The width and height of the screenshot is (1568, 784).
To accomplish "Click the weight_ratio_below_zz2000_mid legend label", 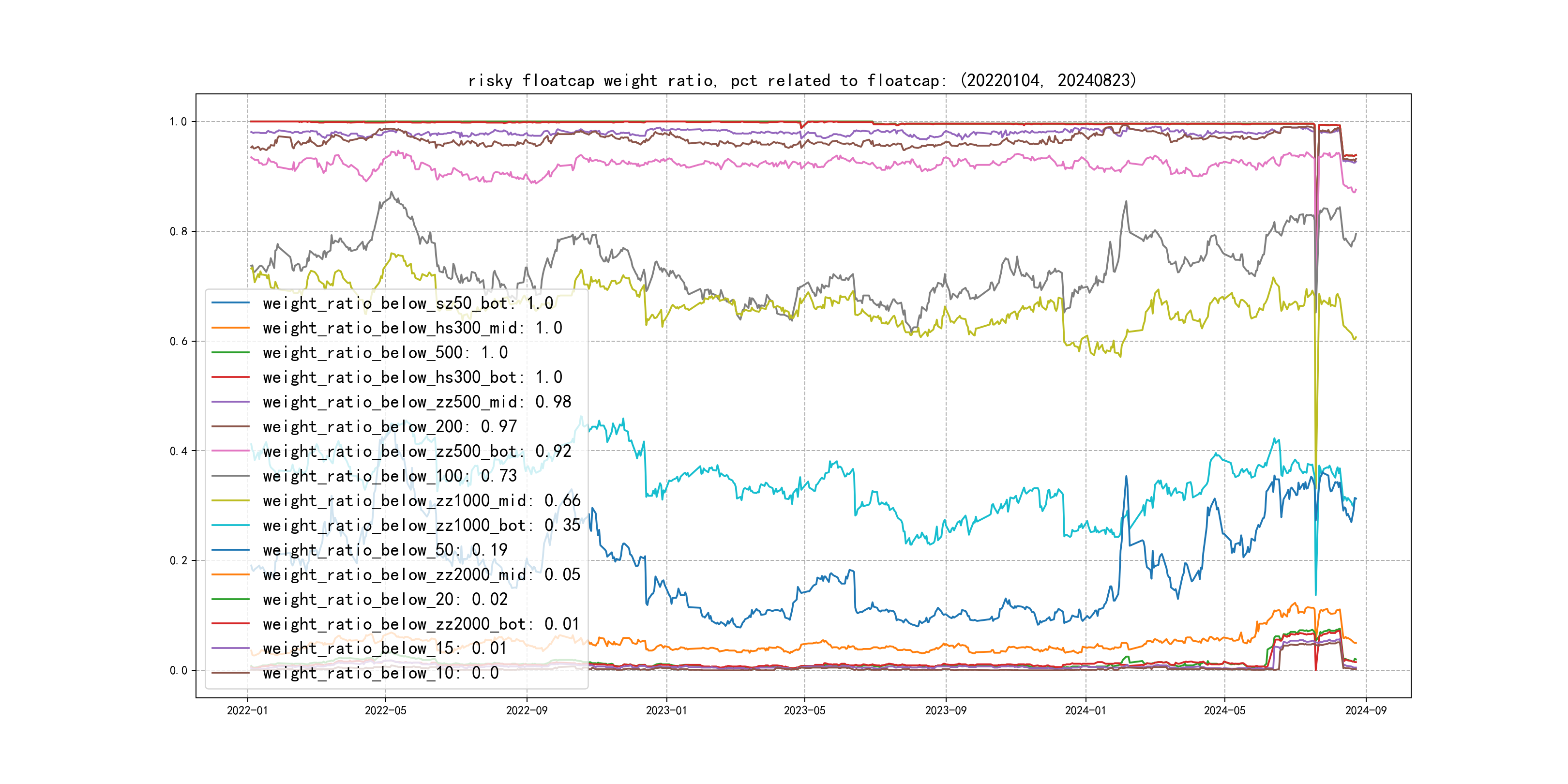I will click(421, 574).
